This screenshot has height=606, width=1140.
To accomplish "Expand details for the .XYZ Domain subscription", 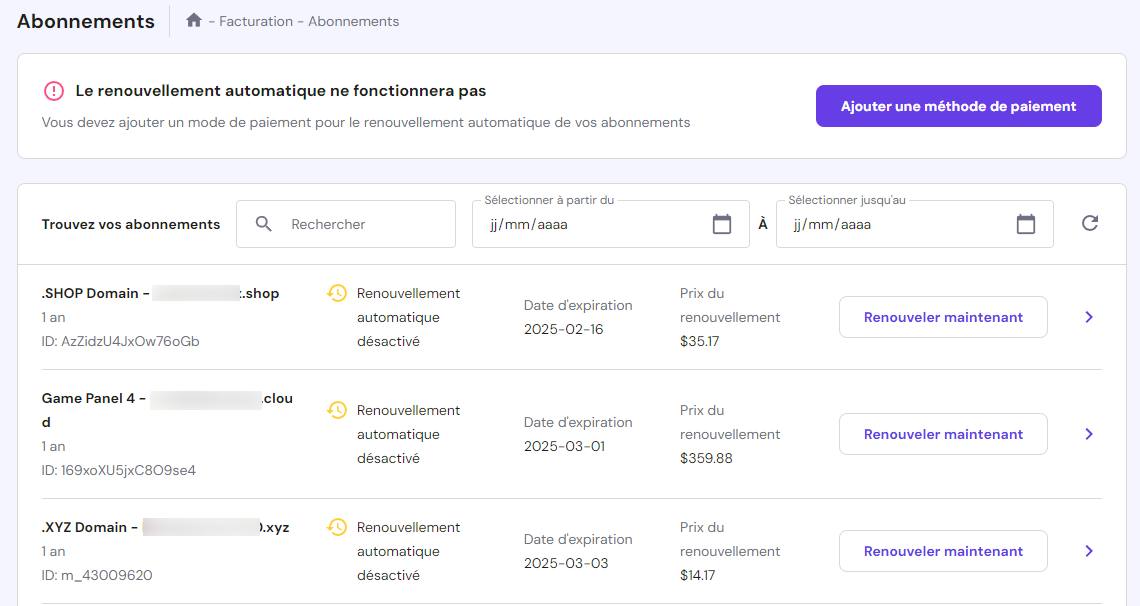I will [1089, 551].
